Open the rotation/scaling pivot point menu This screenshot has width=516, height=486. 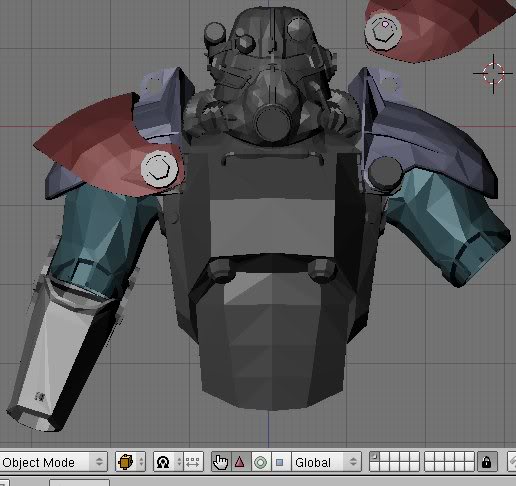point(168,462)
